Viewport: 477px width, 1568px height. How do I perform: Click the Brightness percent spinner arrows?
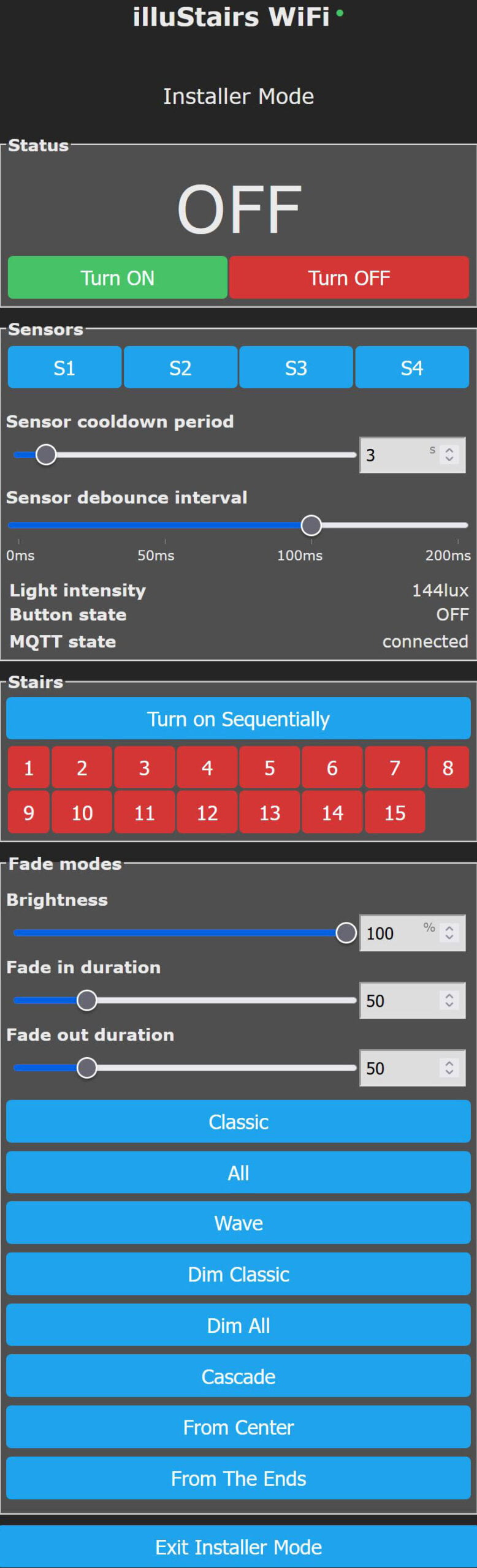coord(449,932)
